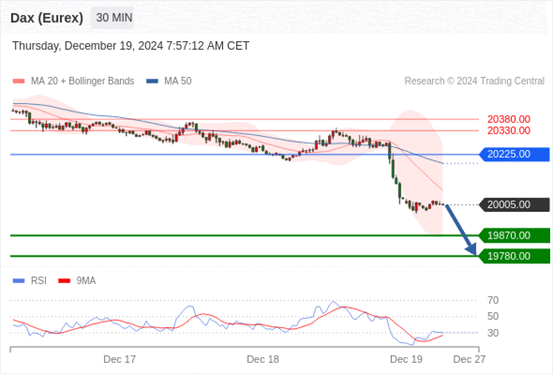Click the blue MA 50 legend swatch
The width and height of the screenshot is (553, 375).
pos(152,81)
